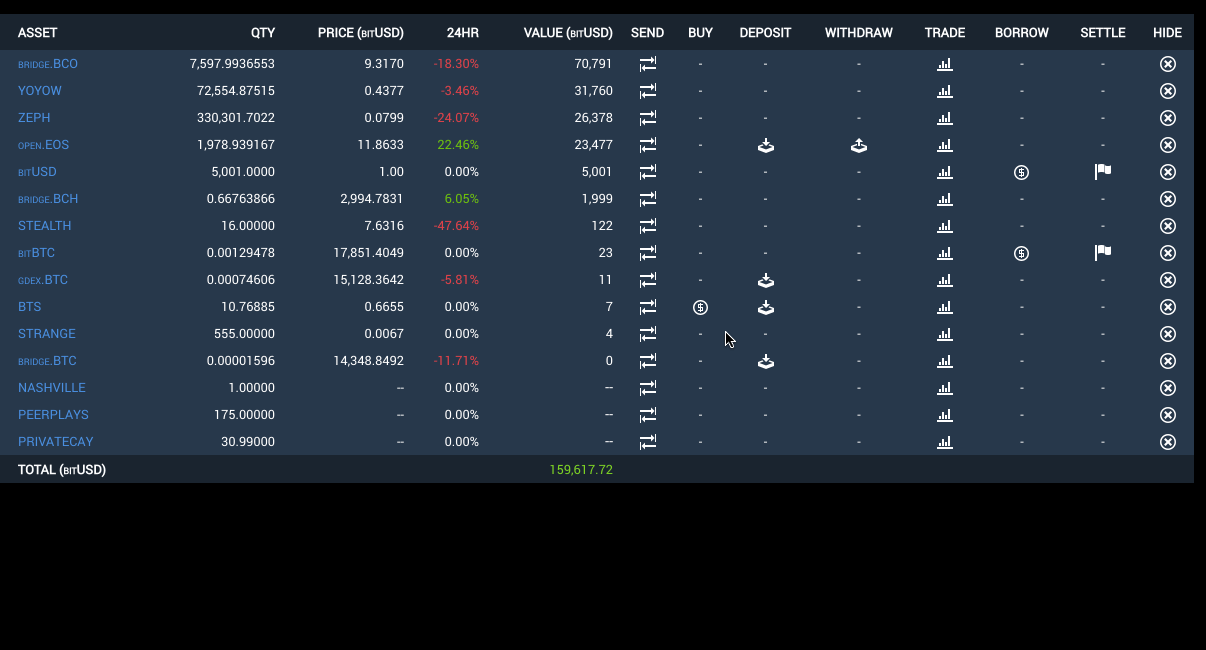Open the PEERPLAYS asset link
1206x650 pixels.
[53, 415]
